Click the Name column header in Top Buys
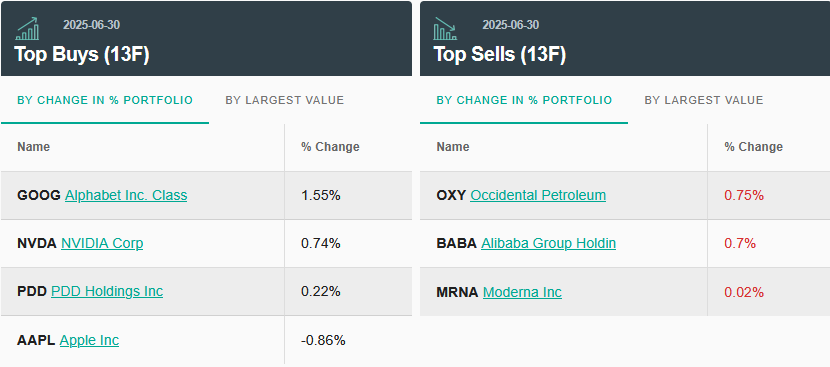This screenshot has height=367, width=830. tap(33, 147)
